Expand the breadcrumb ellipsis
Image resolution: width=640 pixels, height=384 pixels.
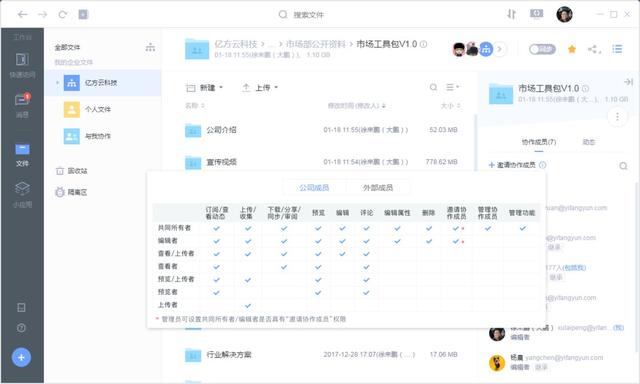click(271, 44)
